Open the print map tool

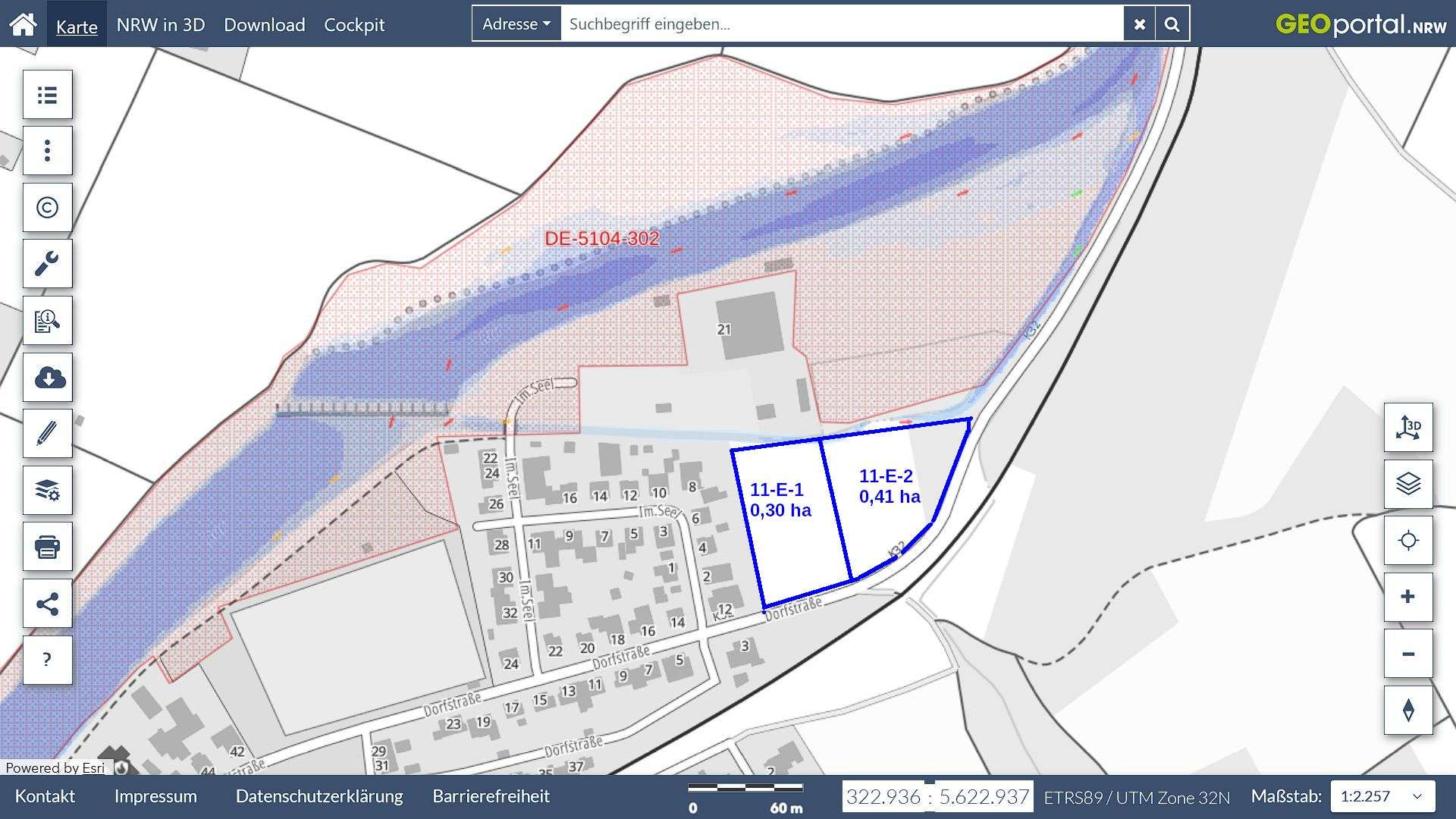click(48, 547)
